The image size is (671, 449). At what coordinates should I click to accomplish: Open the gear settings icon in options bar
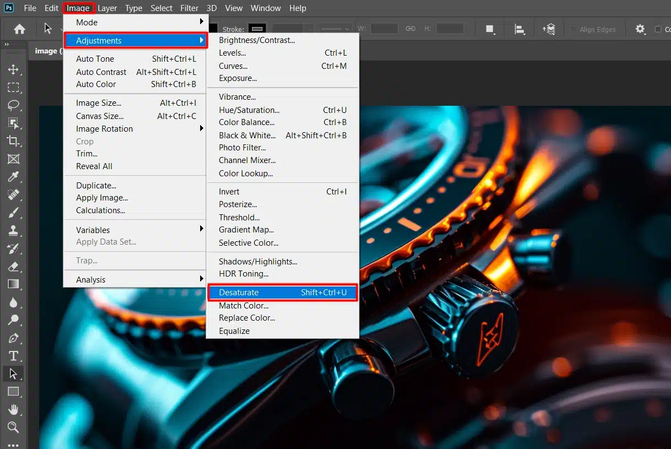point(640,29)
